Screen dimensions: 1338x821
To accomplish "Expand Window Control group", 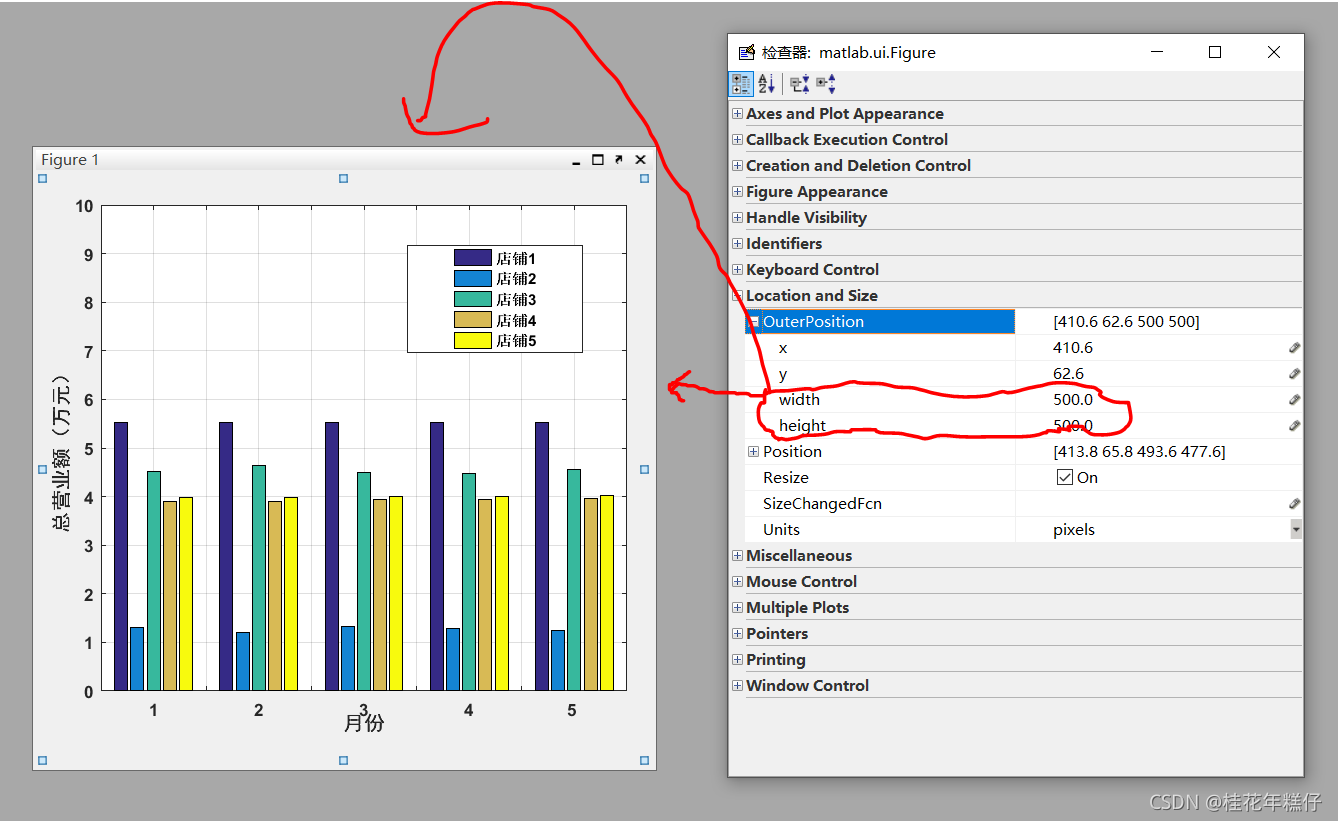I will pyautogui.click(x=738, y=686).
